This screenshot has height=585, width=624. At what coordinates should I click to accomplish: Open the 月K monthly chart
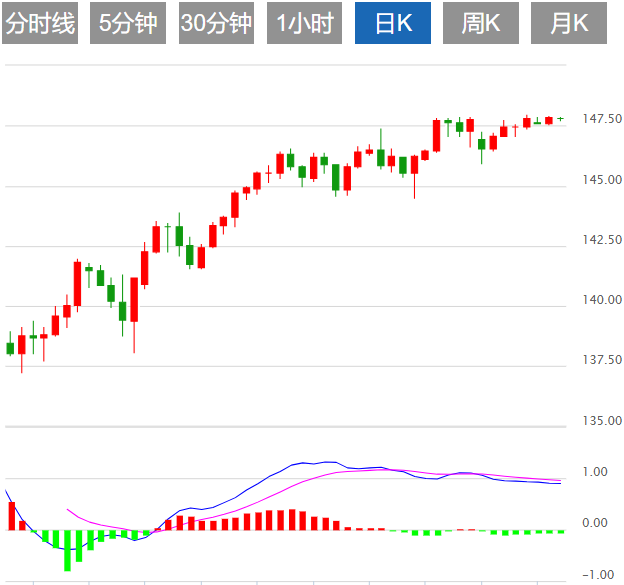point(570,24)
